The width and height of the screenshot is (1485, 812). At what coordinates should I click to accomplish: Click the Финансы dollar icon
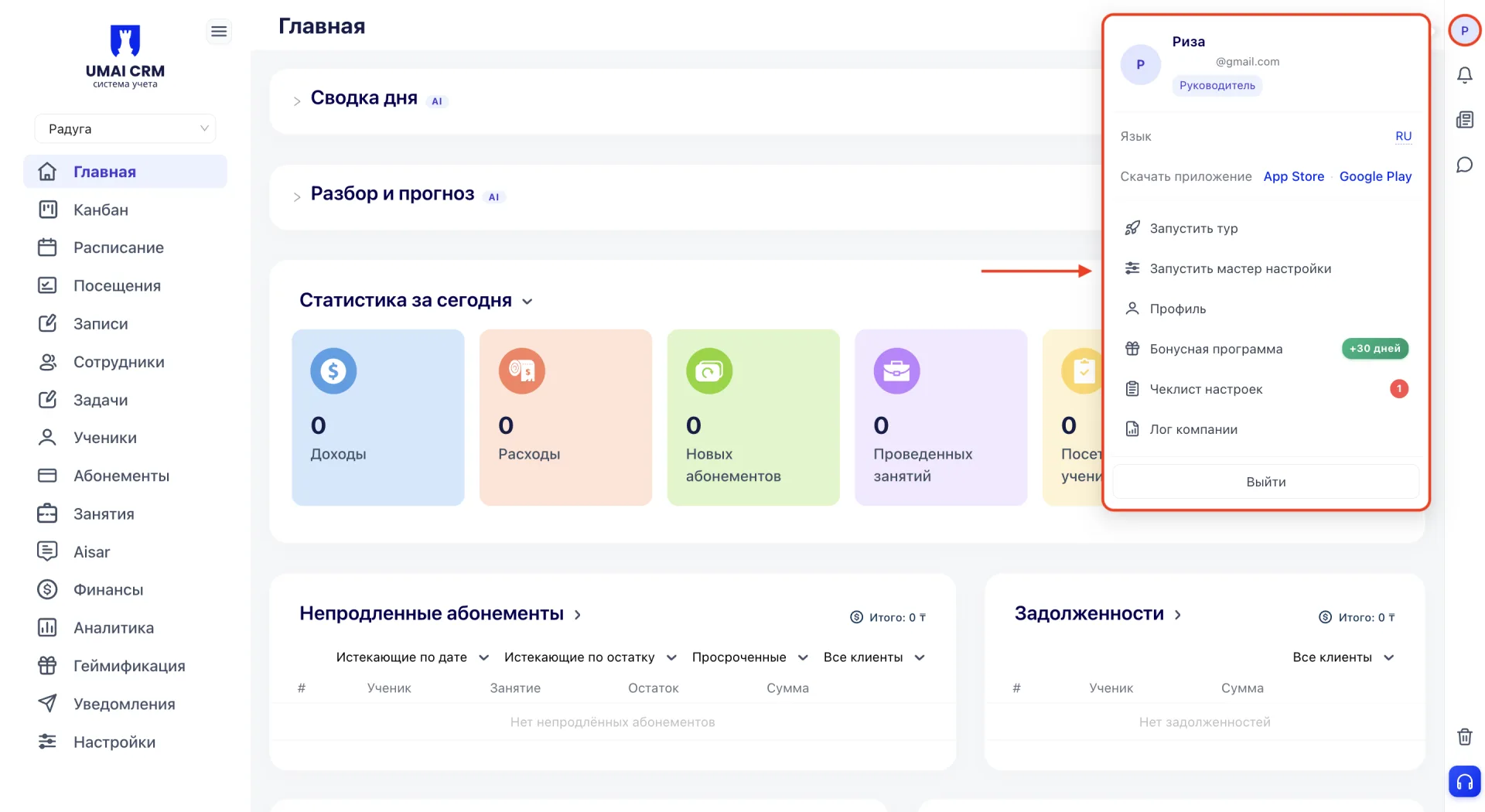tap(47, 589)
